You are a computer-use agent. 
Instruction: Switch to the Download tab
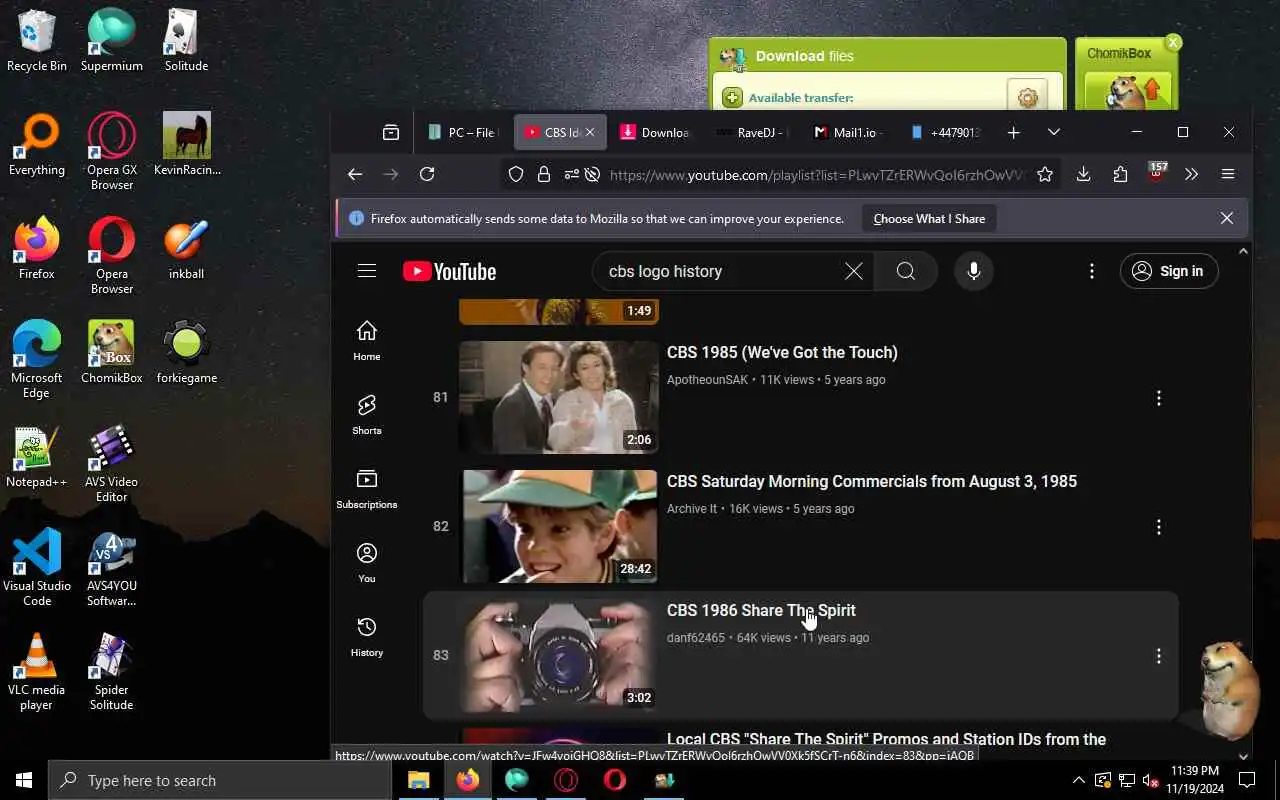pos(655,132)
